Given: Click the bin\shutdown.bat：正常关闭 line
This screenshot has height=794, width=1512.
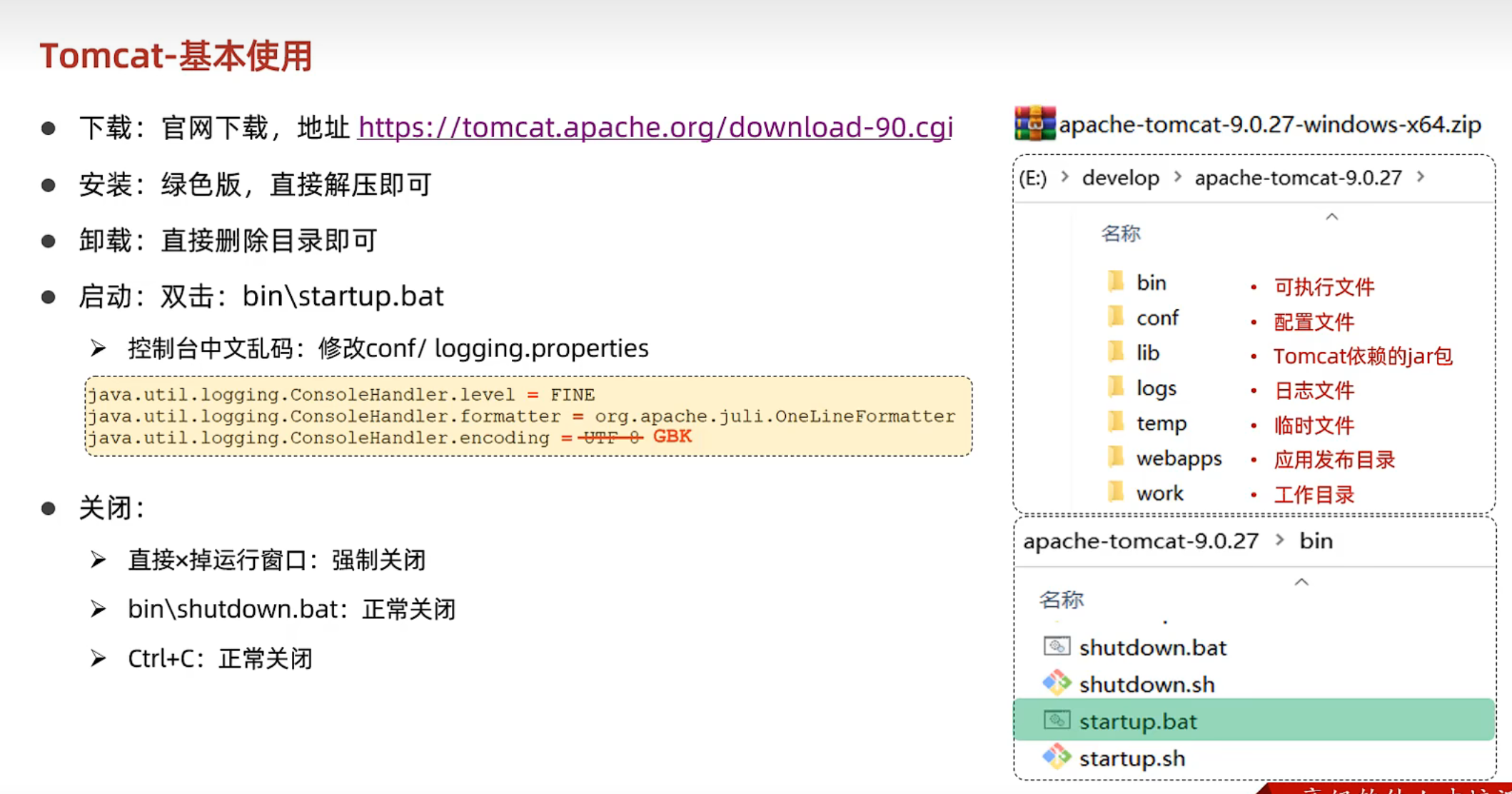Looking at the screenshot, I should 292,609.
